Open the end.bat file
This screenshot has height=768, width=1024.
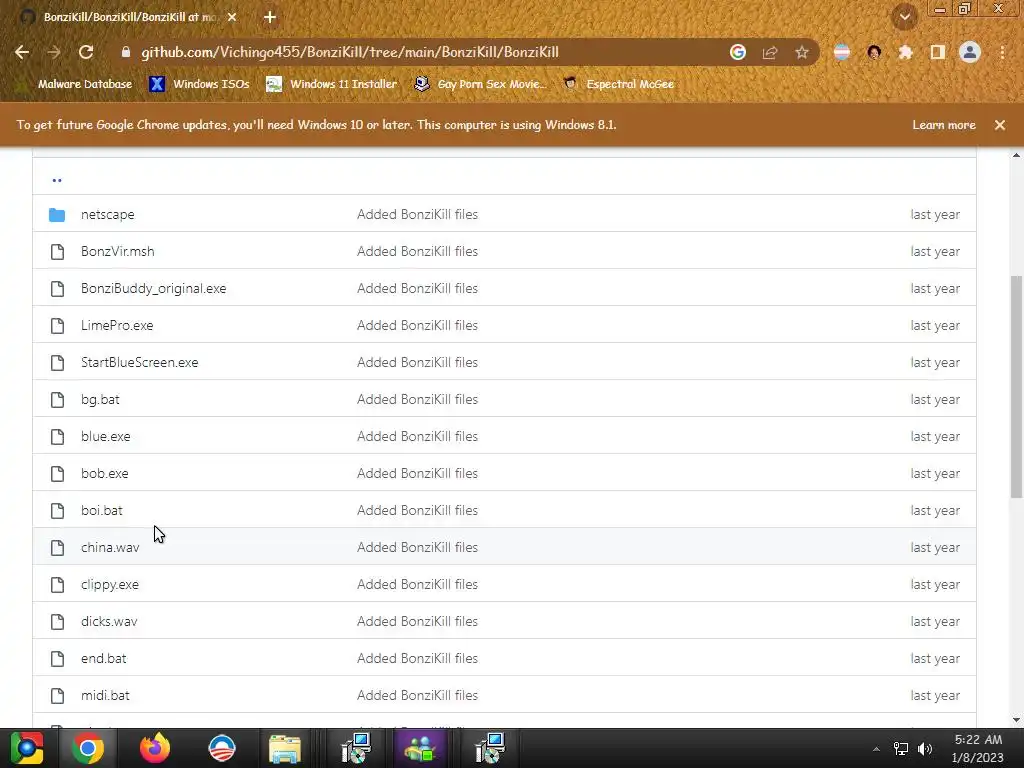[x=104, y=658]
